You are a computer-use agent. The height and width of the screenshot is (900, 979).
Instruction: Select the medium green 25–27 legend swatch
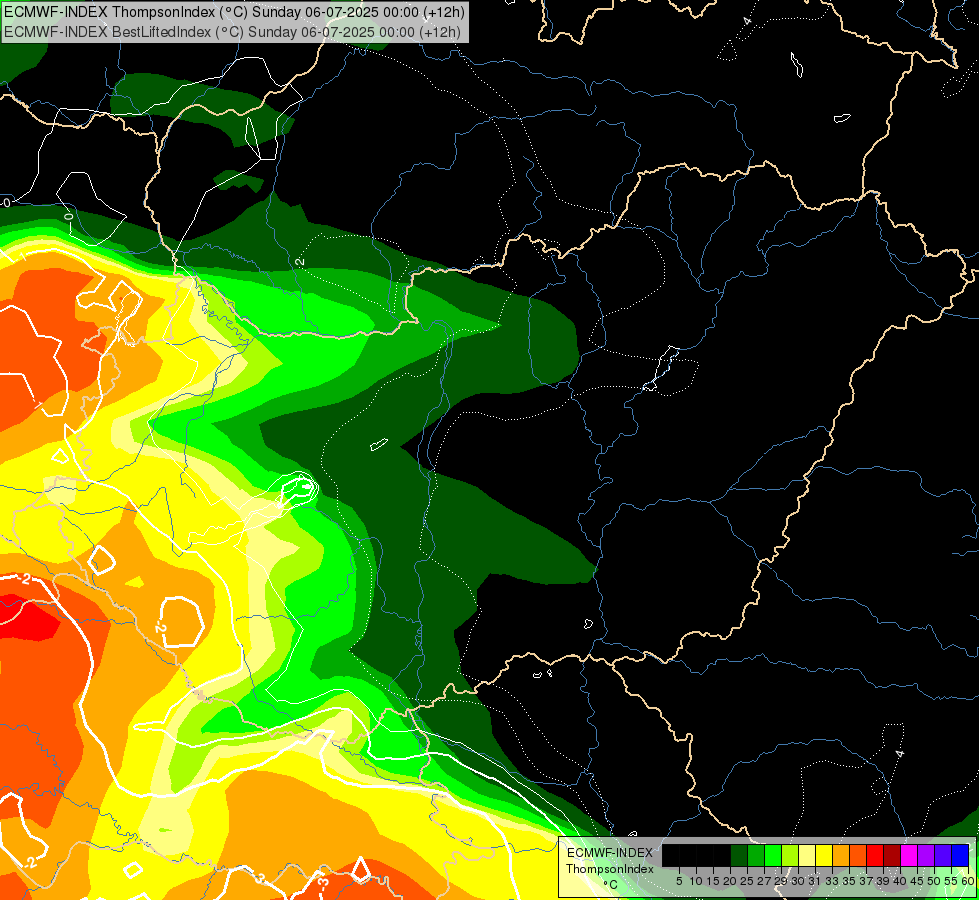click(756, 856)
